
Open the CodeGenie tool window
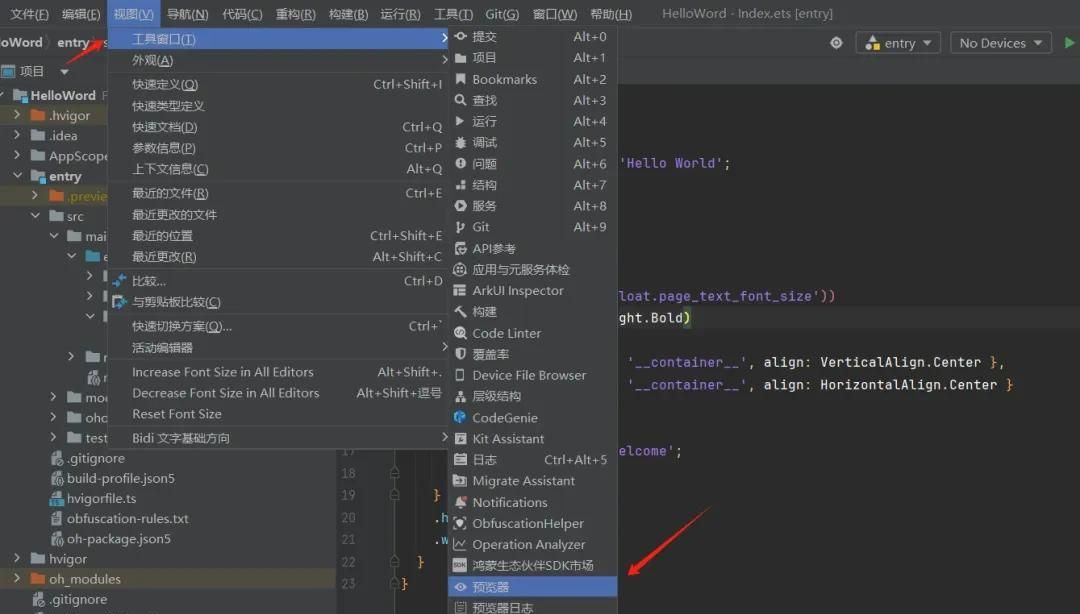[504, 418]
